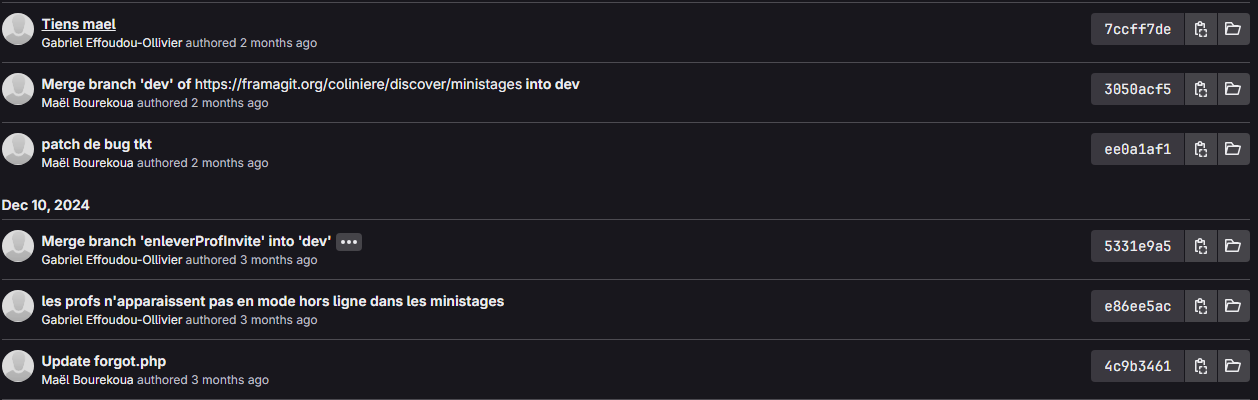Copy commit SHA ee0a1af1 to clipboard
1258x400 pixels.
1200,149
